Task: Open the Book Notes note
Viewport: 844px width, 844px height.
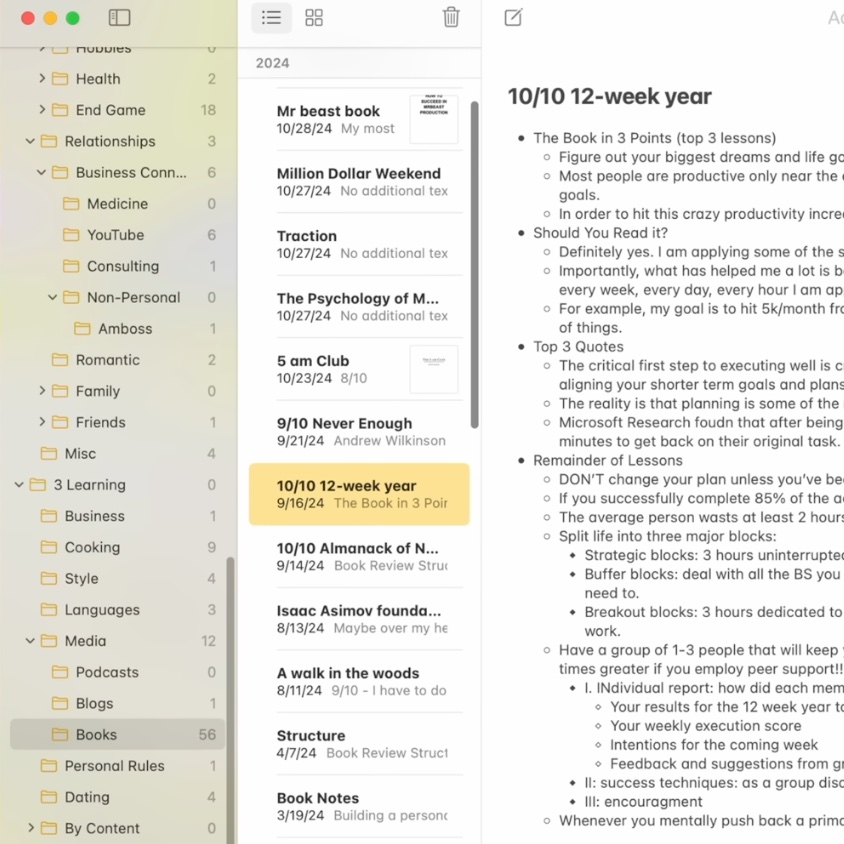Action: 359,806
